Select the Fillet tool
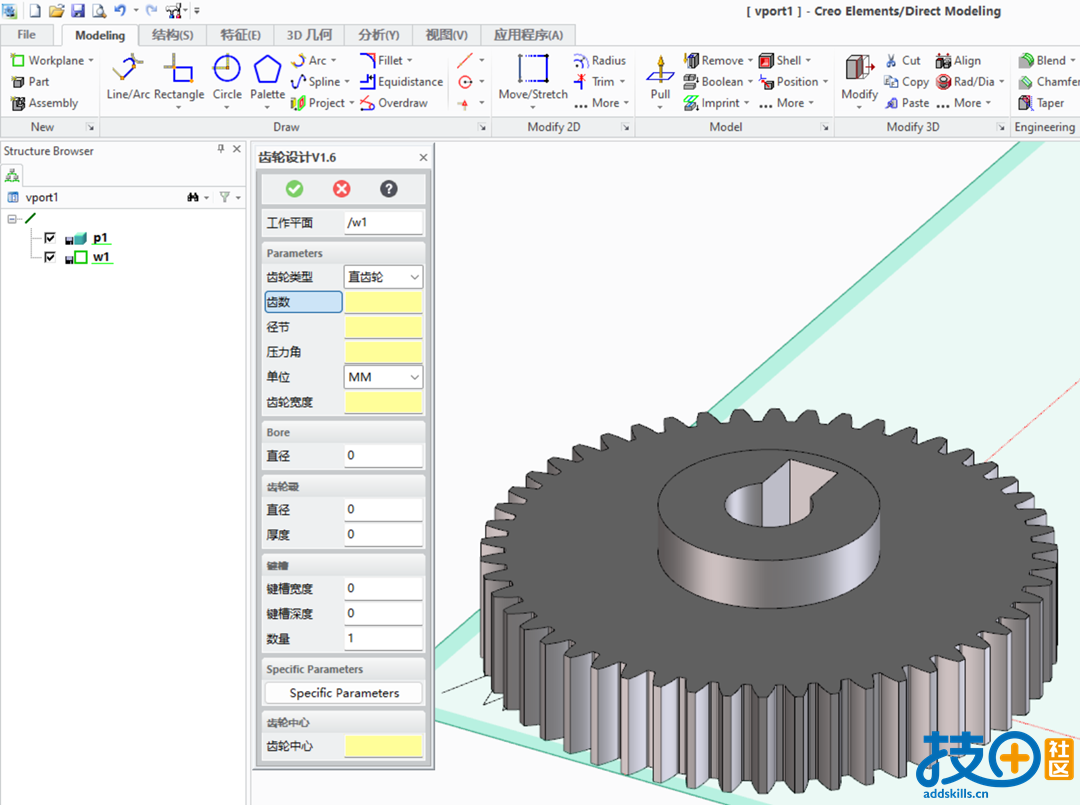Image resolution: width=1080 pixels, height=805 pixels. [386, 61]
